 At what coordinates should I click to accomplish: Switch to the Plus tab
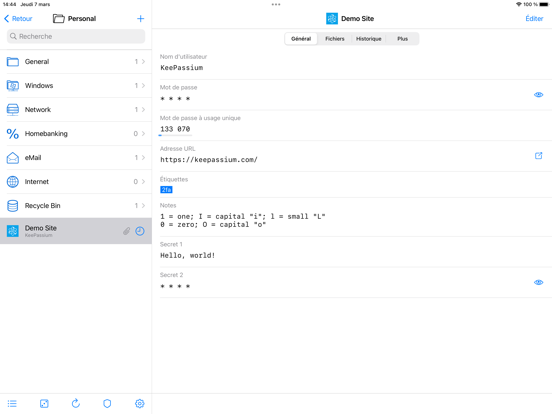click(x=402, y=39)
